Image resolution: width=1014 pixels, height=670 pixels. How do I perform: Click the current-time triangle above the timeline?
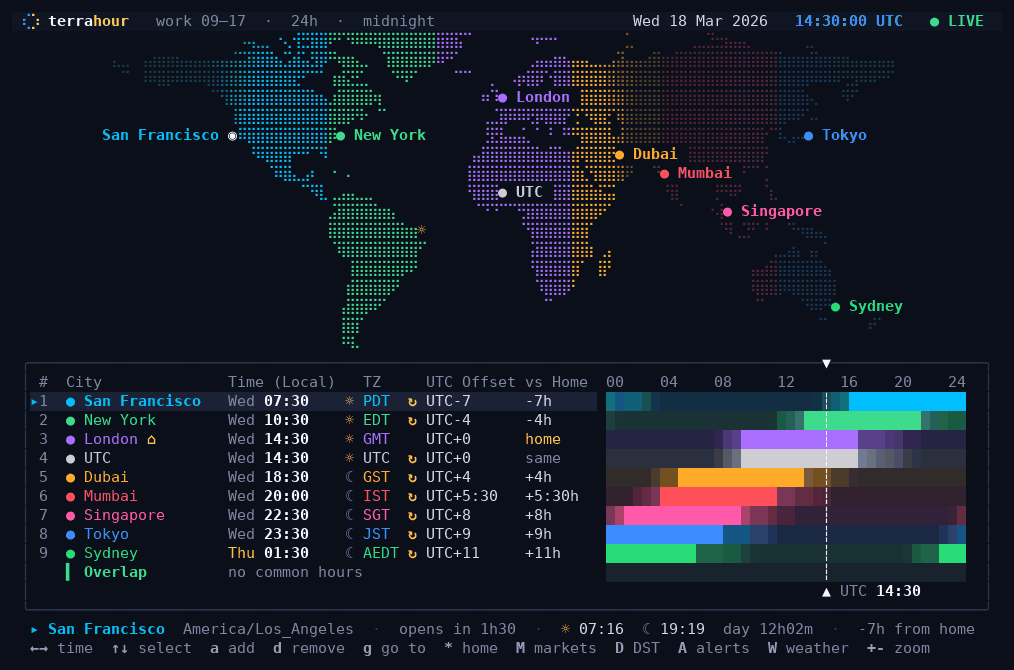click(826, 363)
